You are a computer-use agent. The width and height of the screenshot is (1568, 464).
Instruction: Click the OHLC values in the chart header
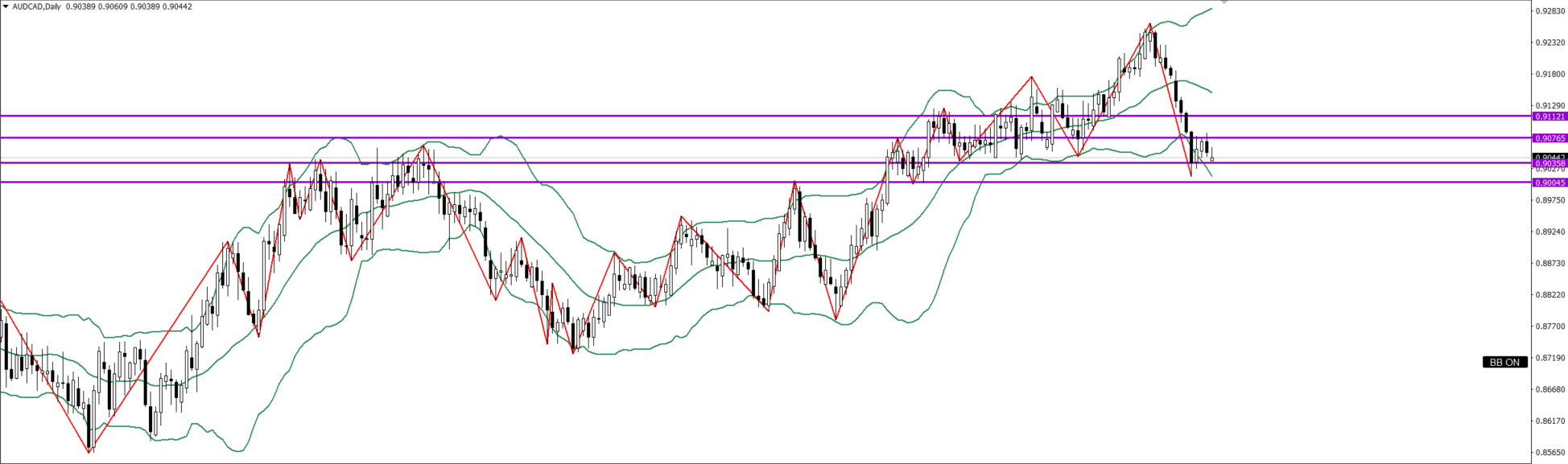pyautogui.click(x=129, y=6)
